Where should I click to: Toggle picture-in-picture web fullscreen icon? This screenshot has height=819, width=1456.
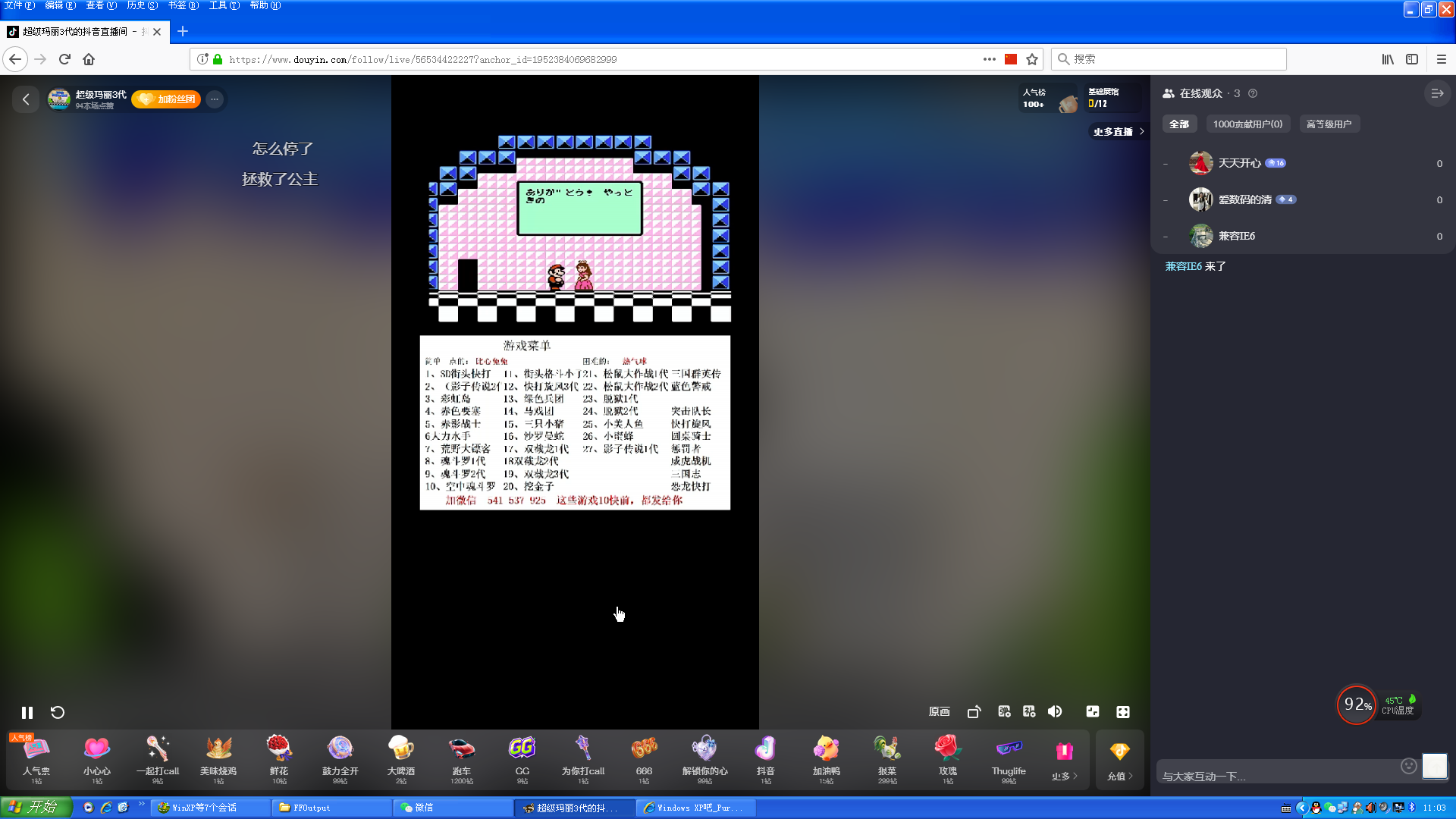click(x=1093, y=711)
